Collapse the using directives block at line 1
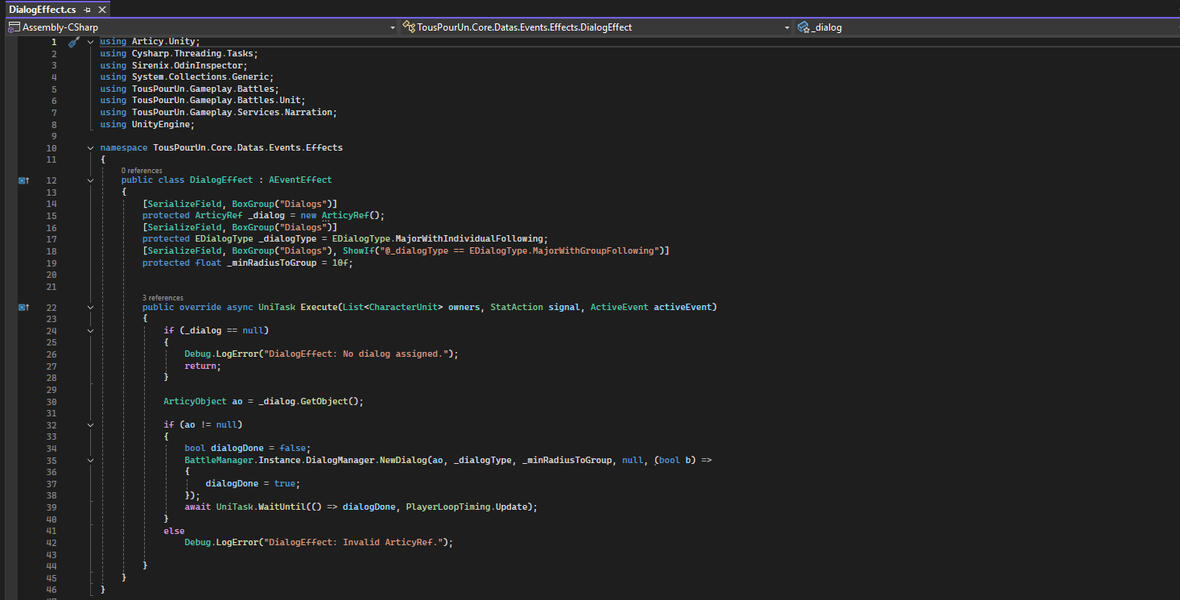Image resolution: width=1180 pixels, height=600 pixels. pos(90,42)
